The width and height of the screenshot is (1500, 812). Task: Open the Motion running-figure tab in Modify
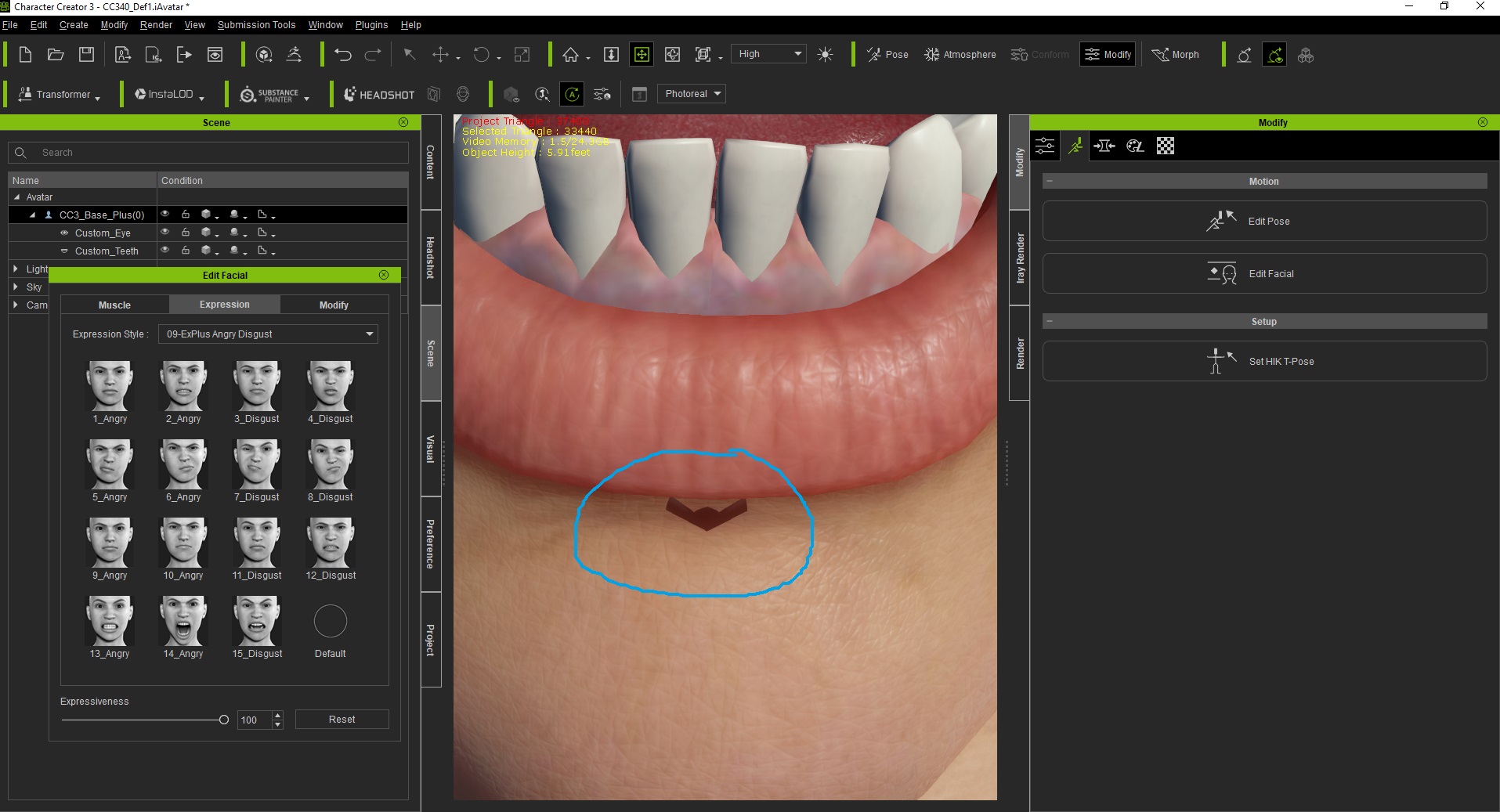(x=1075, y=146)
